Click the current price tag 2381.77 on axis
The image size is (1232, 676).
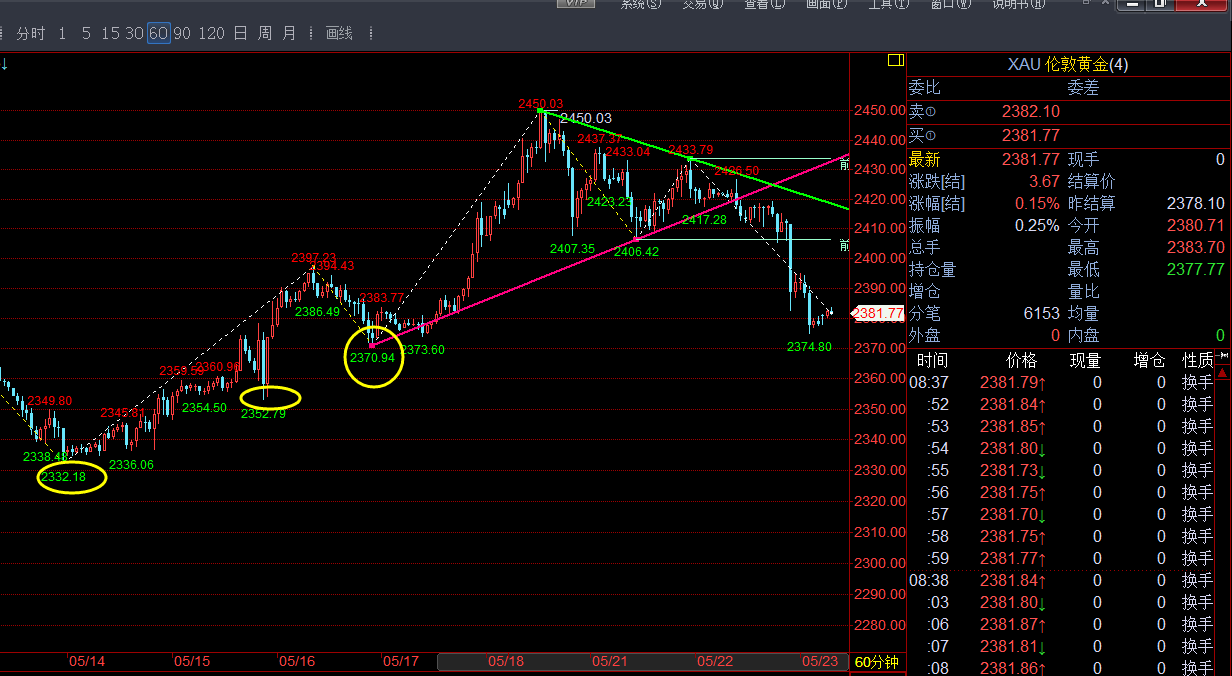[x=878, y=313]
